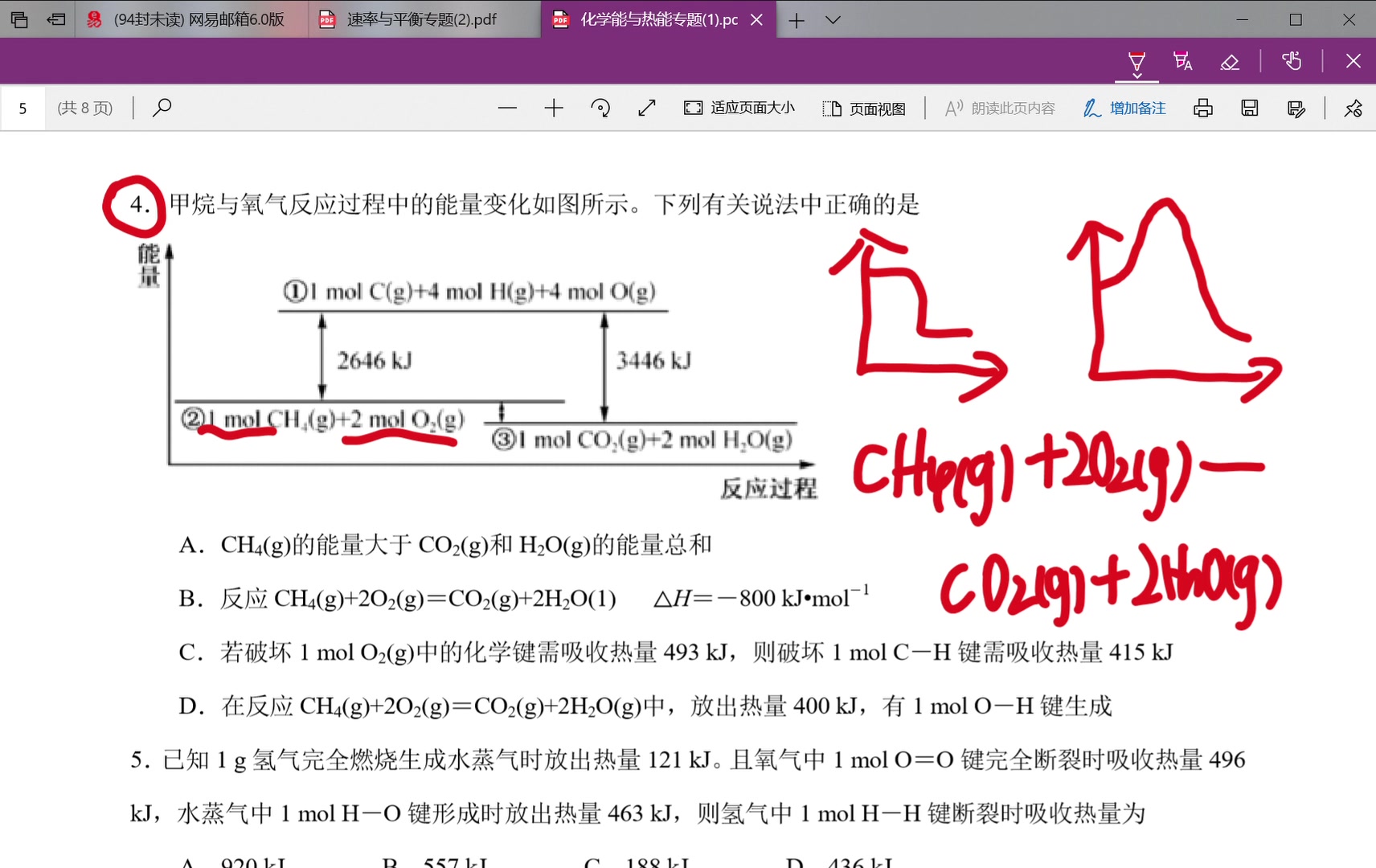
Task: Pin the PDF toolbar
Action: coord(1353,107)
